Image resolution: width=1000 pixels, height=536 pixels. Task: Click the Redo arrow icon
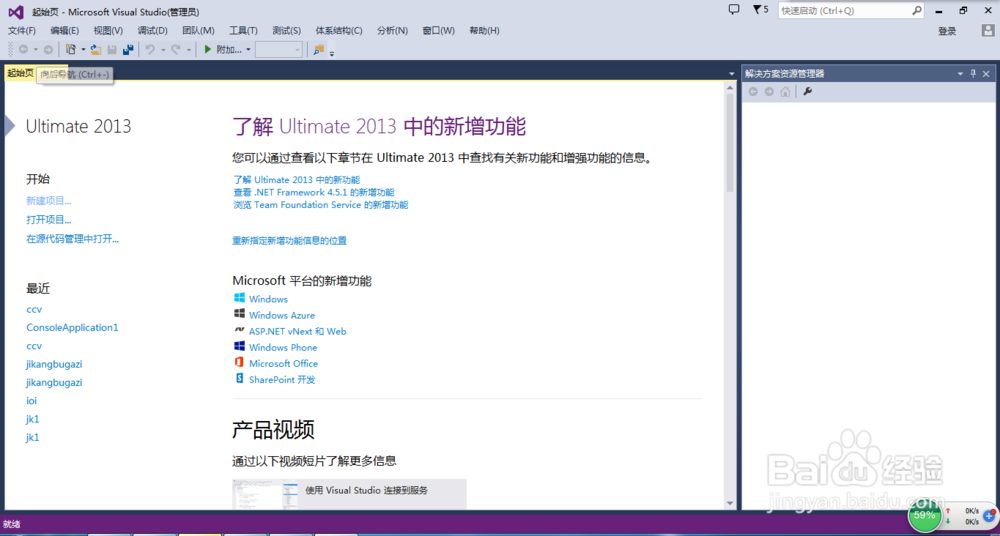click(175, 49)
